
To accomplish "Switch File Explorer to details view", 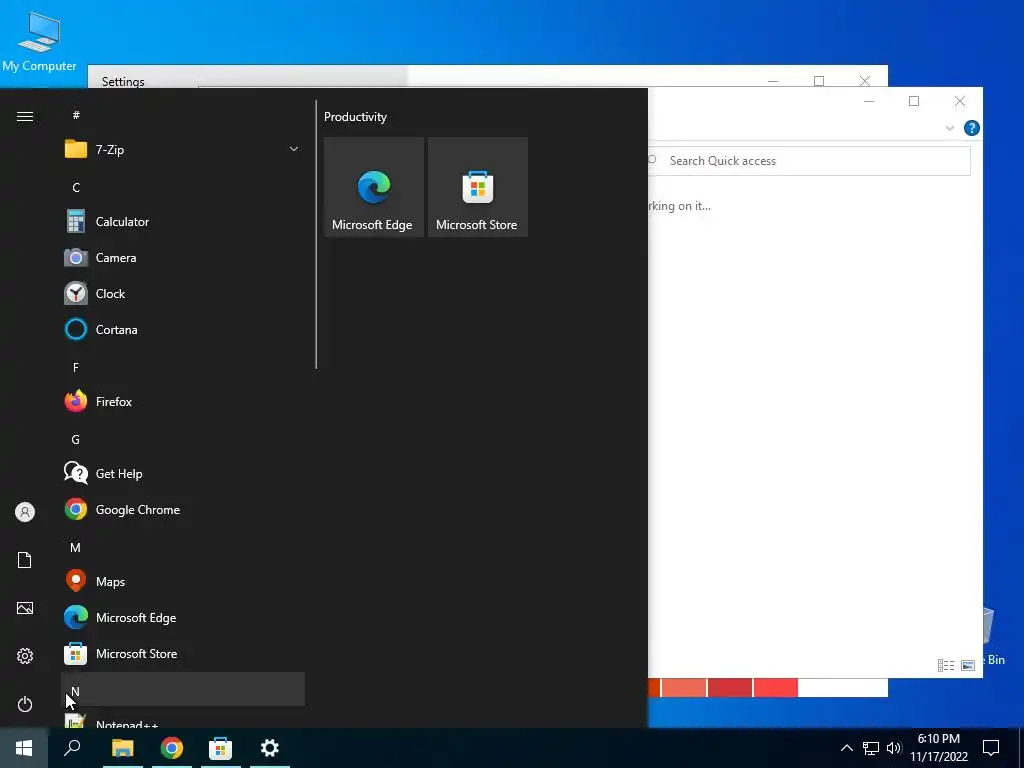I will pos(946,665).
